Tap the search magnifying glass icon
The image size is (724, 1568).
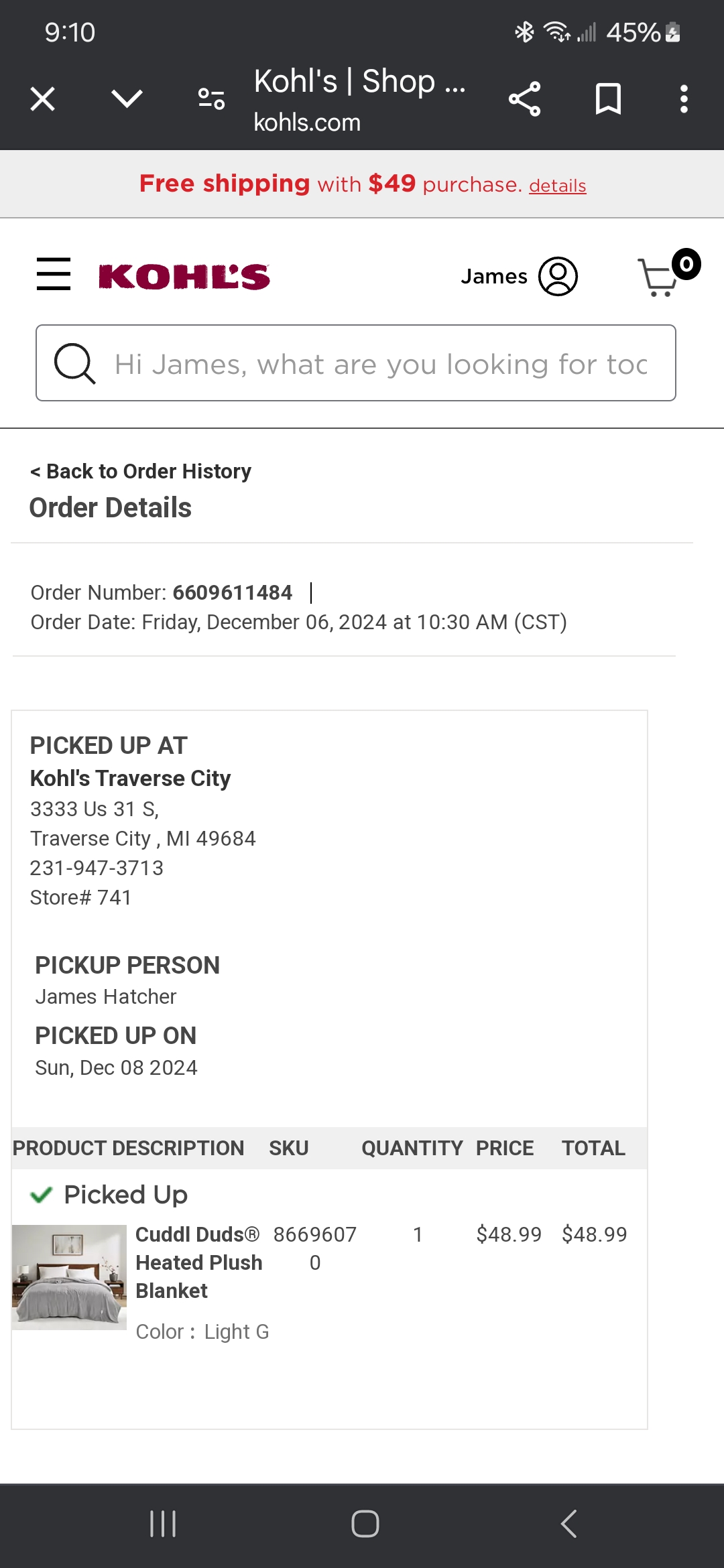click(x=74, y=363)
